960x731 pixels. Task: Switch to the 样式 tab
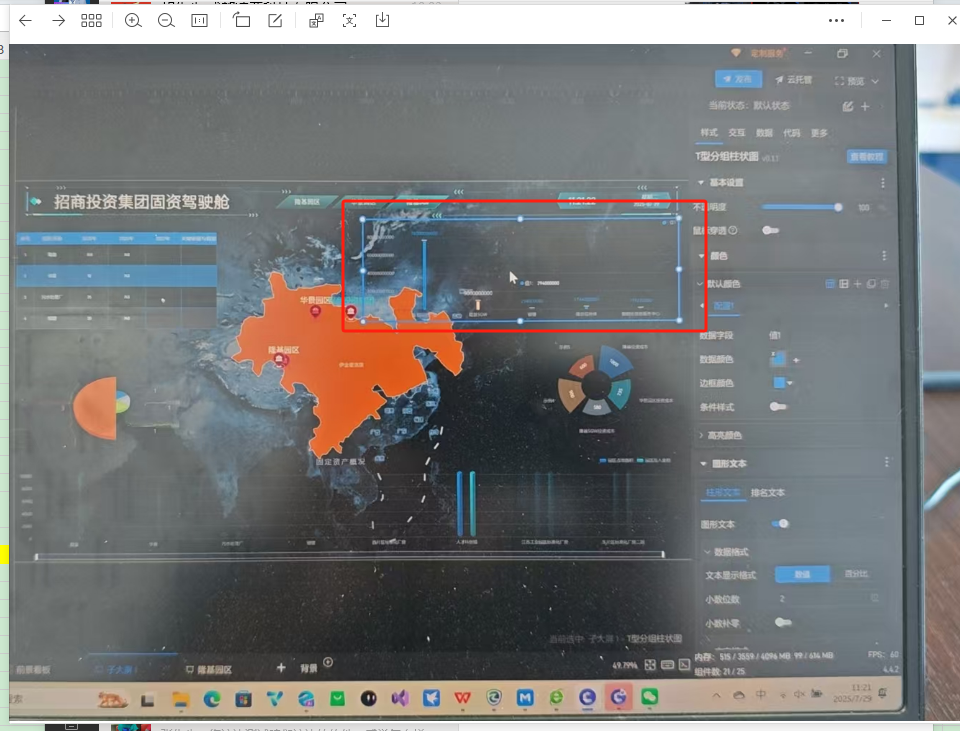pyautogui.click(x=709, y=132)
